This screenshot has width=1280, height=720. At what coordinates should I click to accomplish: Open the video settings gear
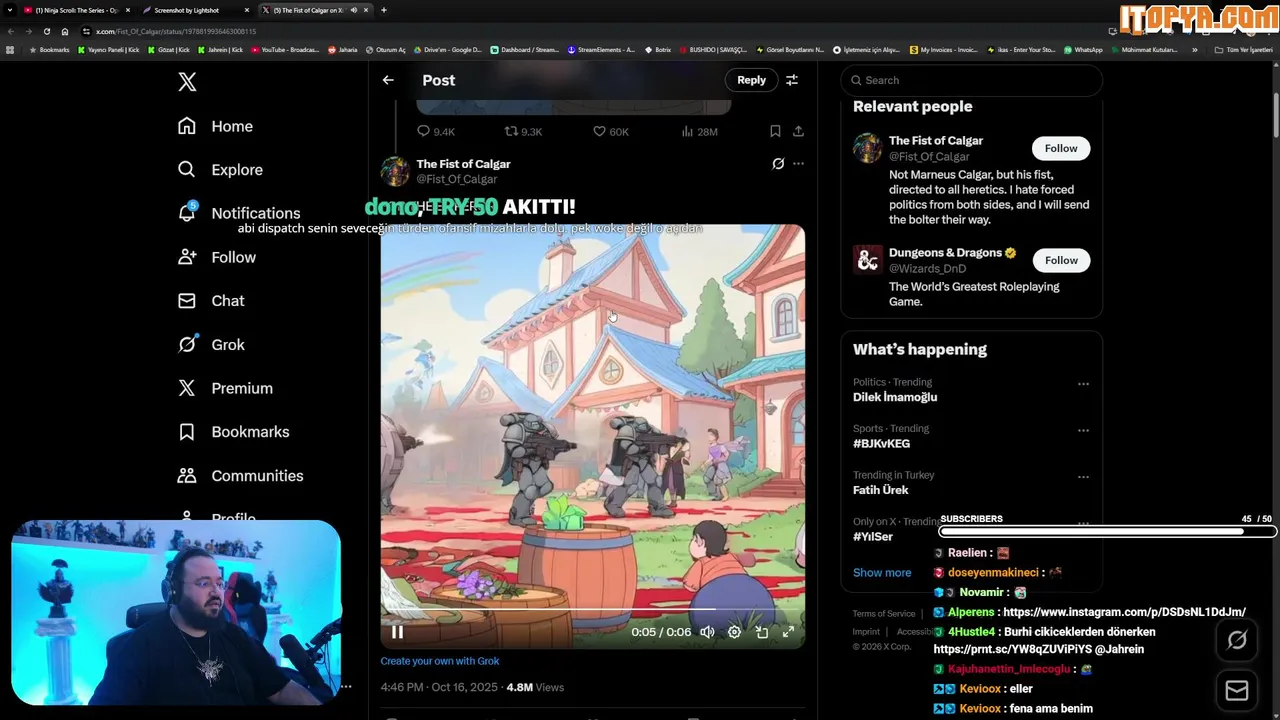click(734, 632)
